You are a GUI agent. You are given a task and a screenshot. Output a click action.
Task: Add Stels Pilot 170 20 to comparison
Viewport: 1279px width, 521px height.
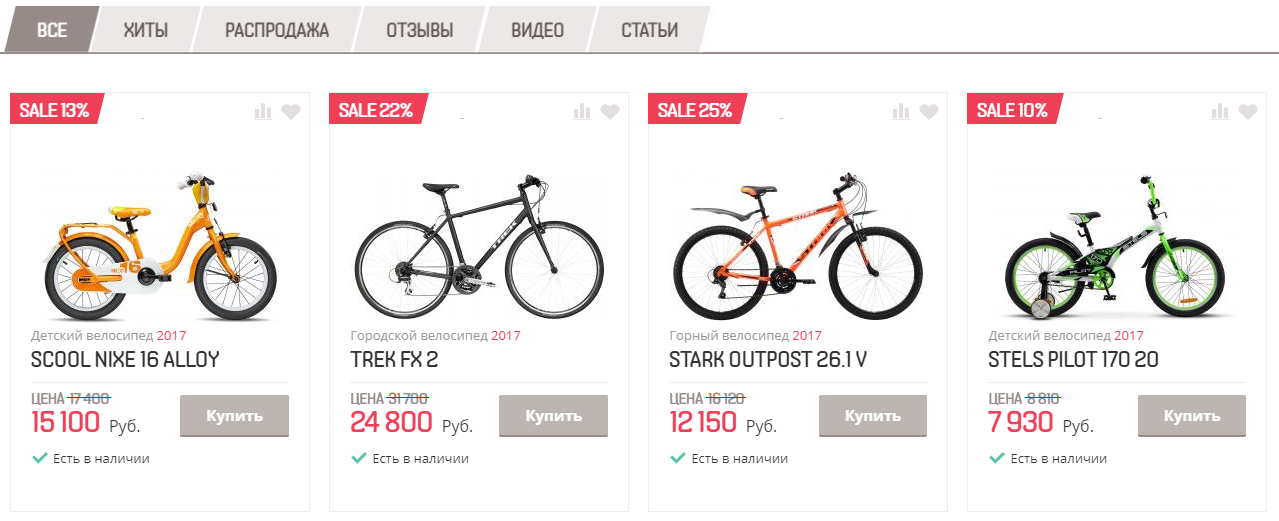(1220, 111)
